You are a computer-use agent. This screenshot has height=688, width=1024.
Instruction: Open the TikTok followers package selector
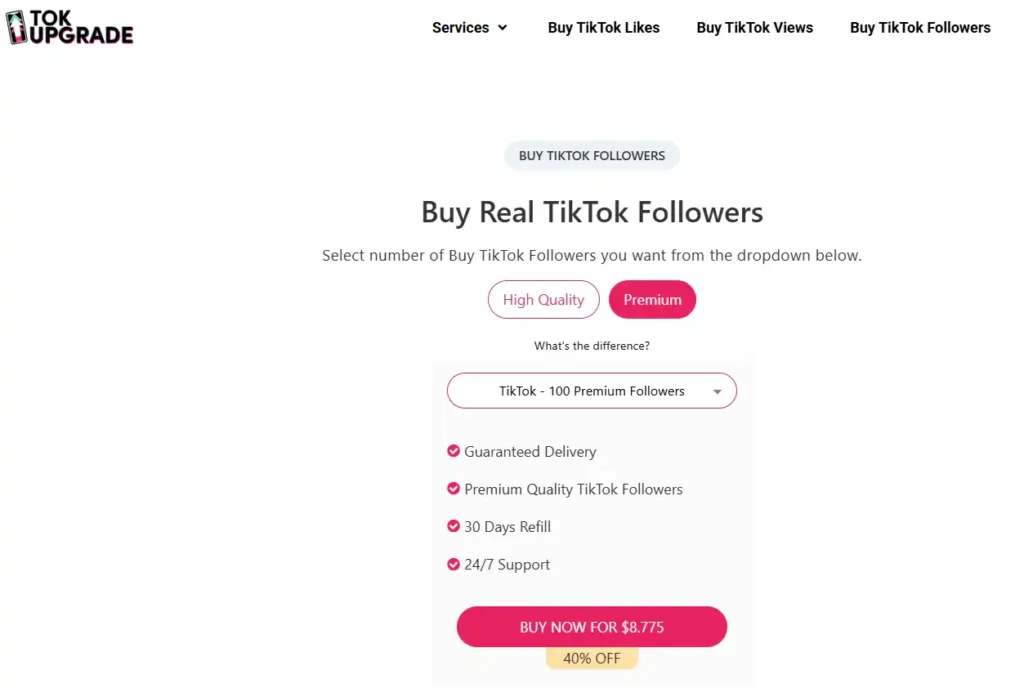591,390
